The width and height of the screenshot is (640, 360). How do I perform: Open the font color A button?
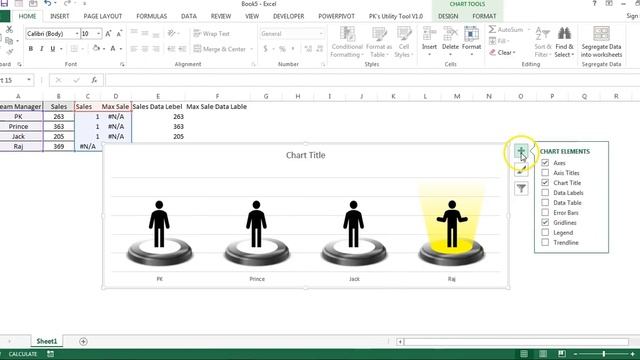[x=113, y=49]
